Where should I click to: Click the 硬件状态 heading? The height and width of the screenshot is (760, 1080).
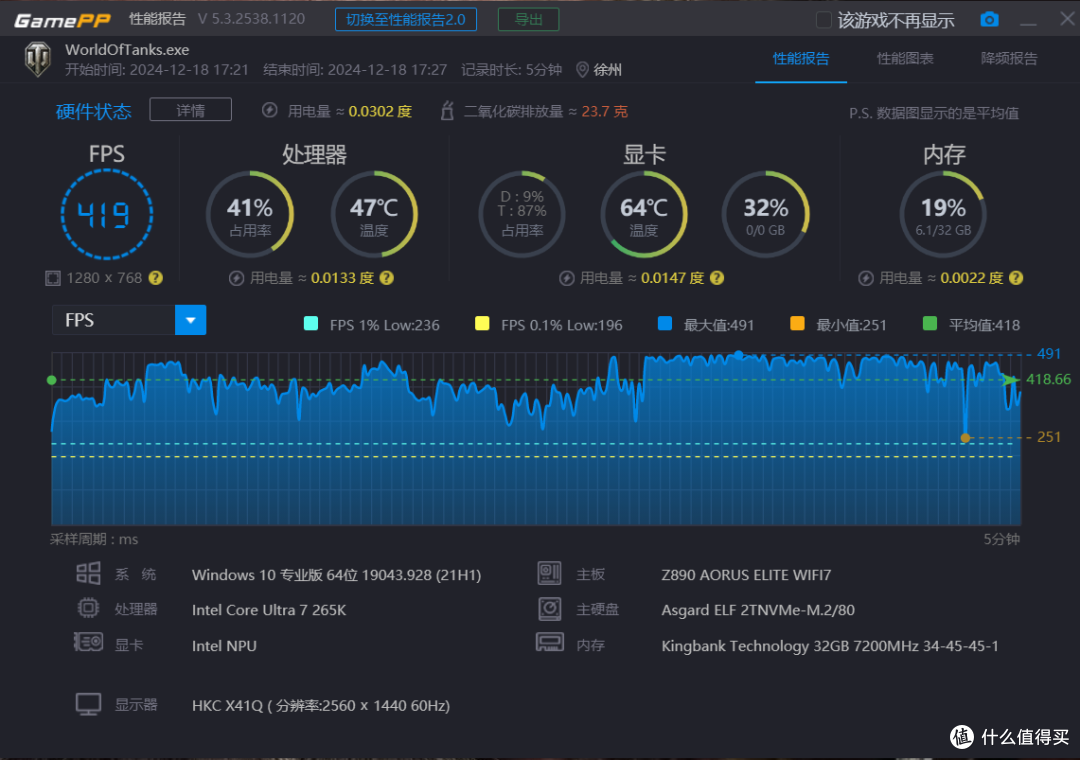tap(94, 111)
